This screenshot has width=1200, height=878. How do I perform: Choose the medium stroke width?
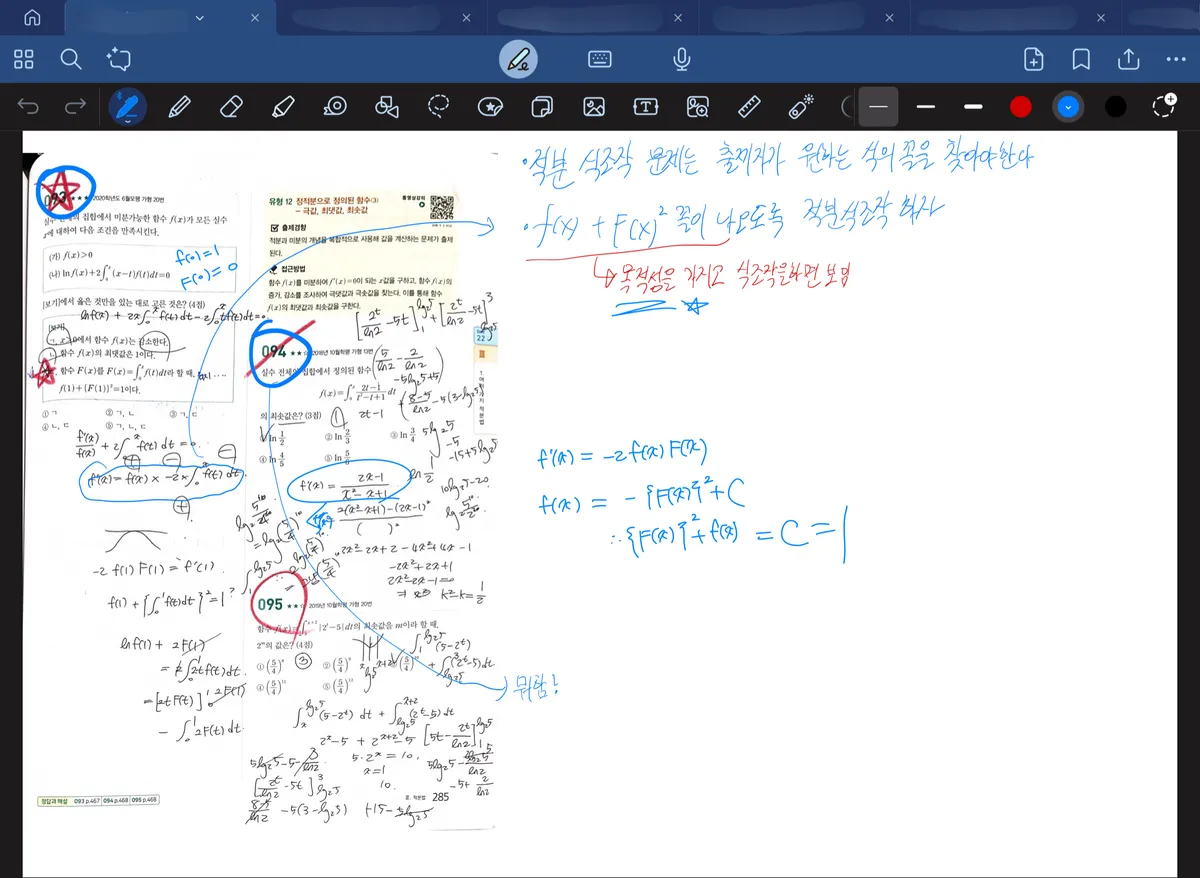click(926, 106)
